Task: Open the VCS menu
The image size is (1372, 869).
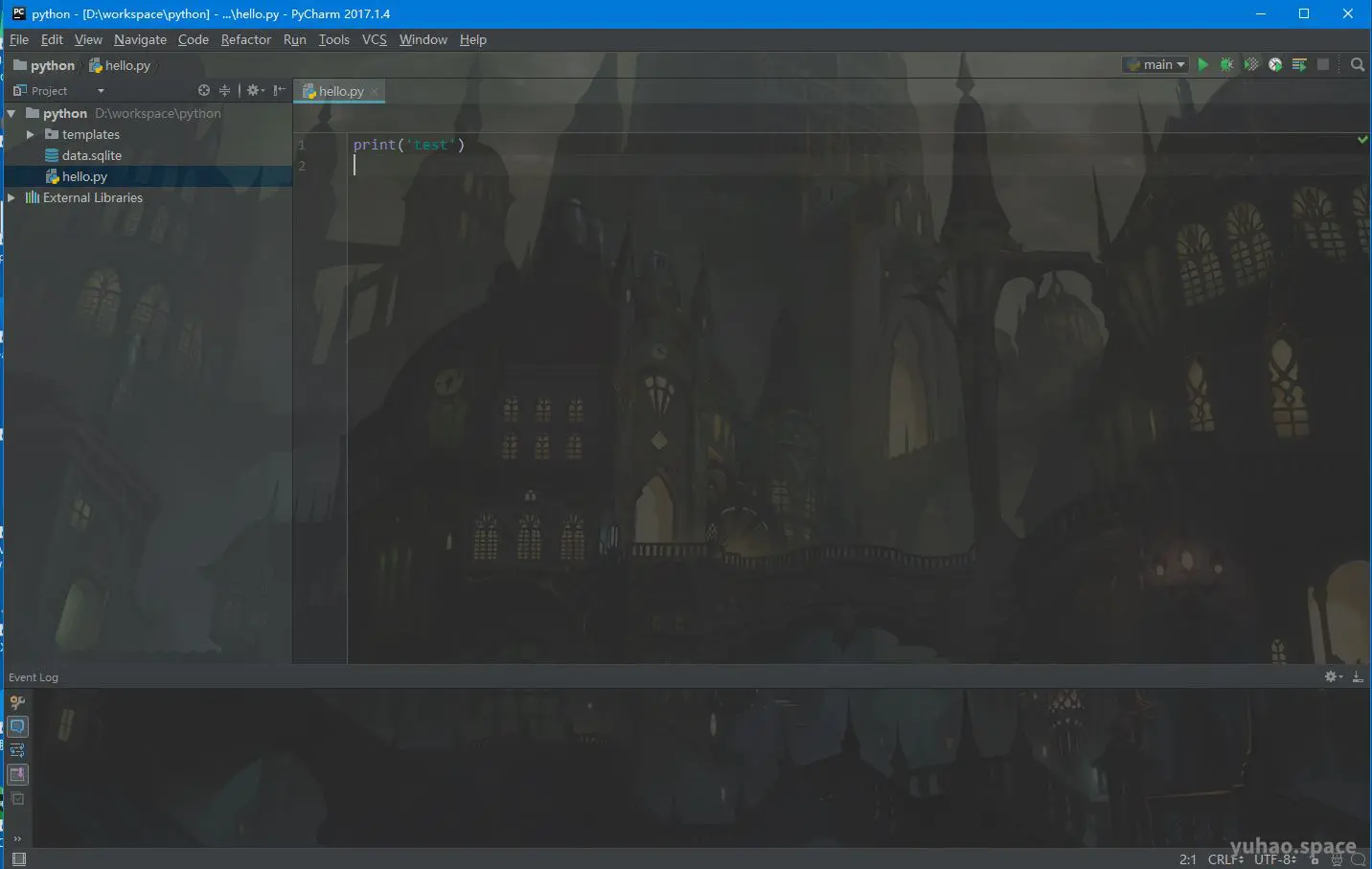Action: click(374, 39)
